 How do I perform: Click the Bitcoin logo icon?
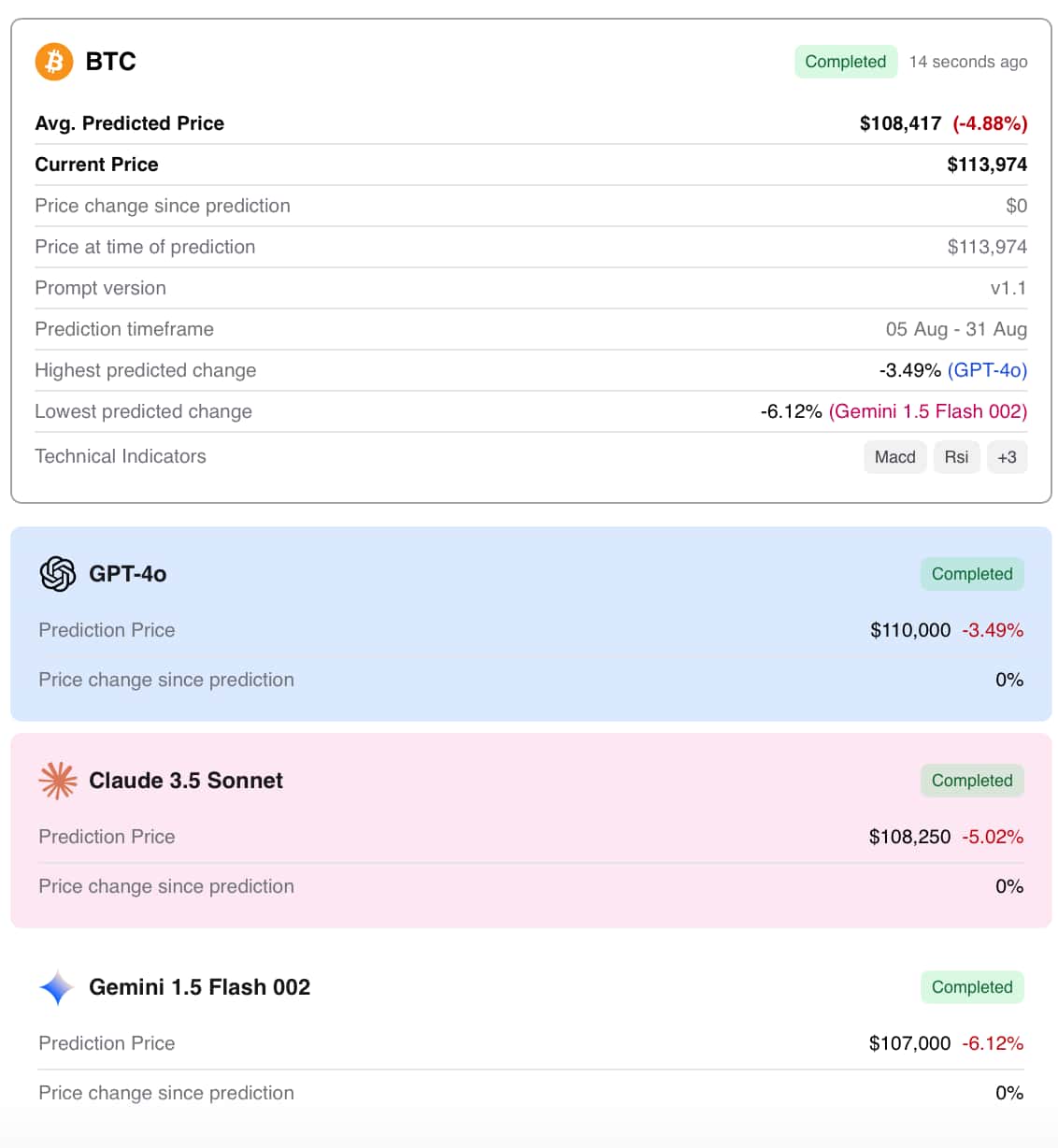click(x=54, y=62)
